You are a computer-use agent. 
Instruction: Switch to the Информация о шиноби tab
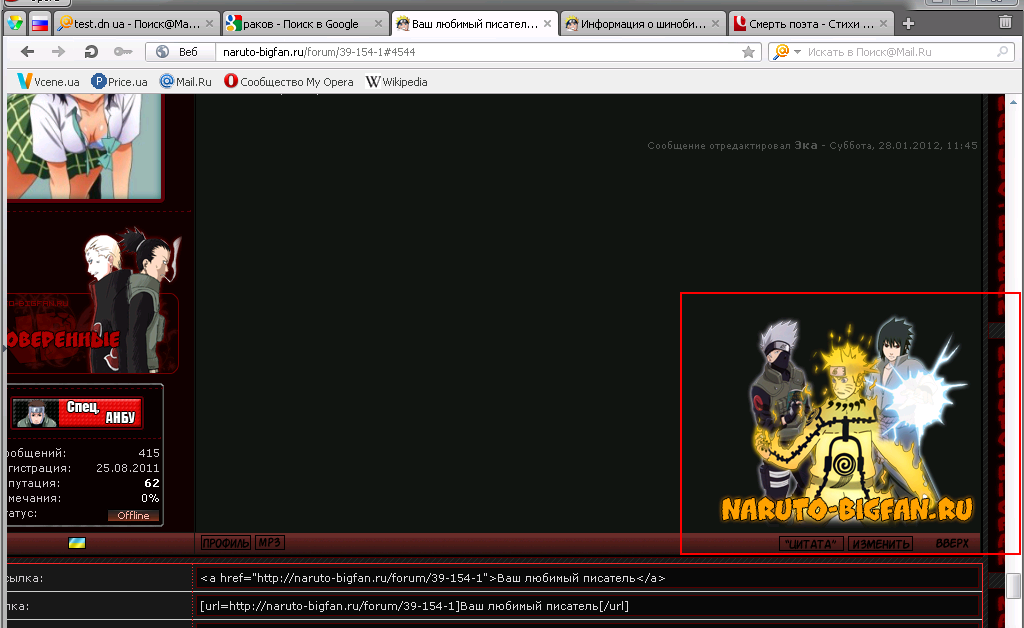(x=643, y=24)
